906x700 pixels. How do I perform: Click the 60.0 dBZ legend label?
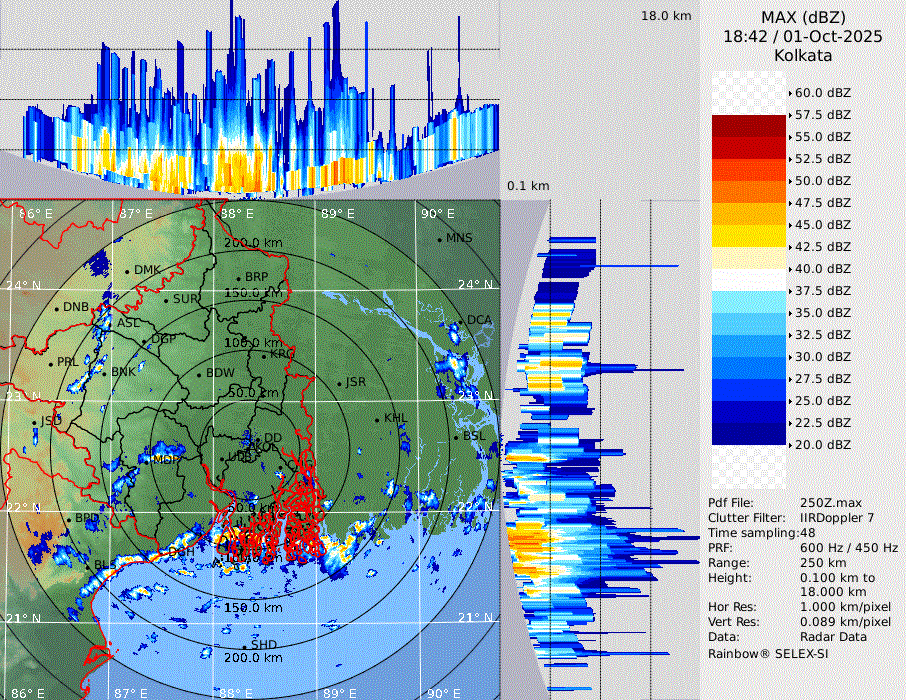click(822, 92)
